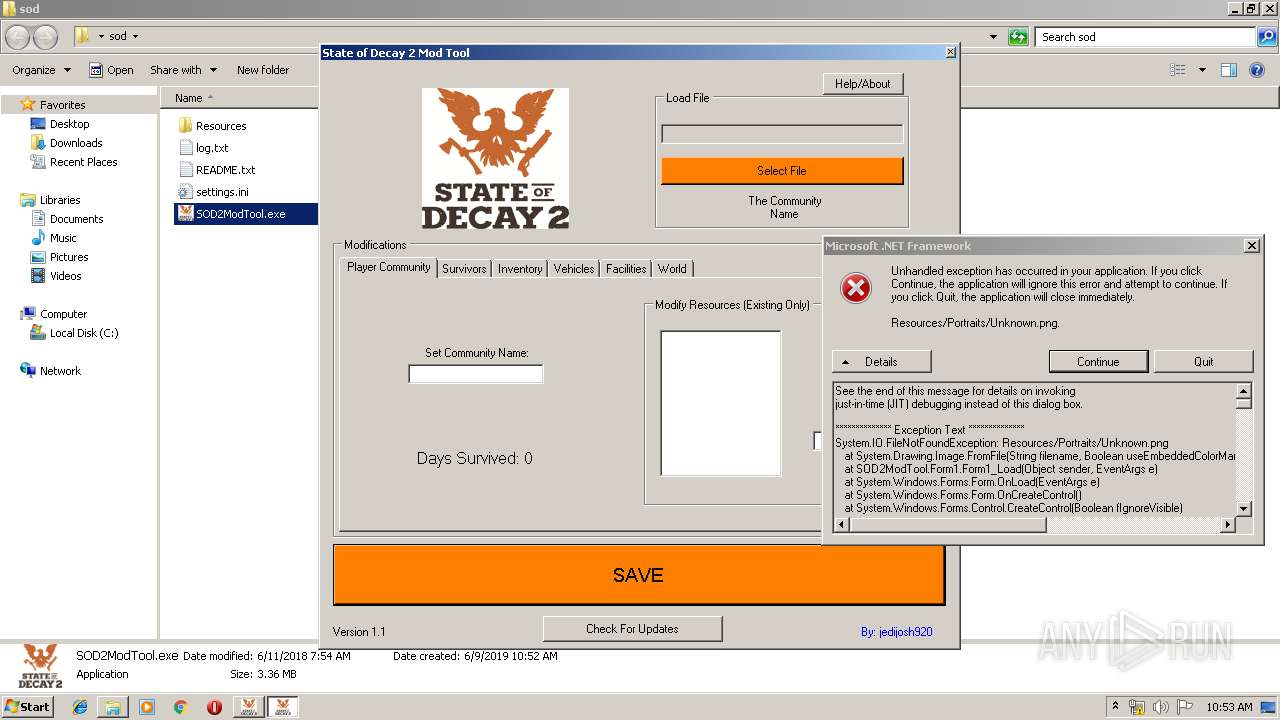This screenshot has height=720, width=1280.
Task: Sort files by the Name column header
Action: (x=188, y=98)
